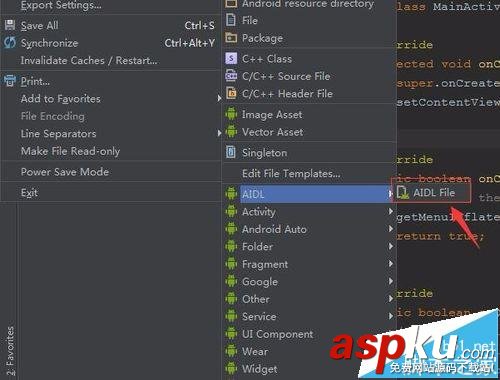Viewport: 500px width, 380px height.
Task: Click the Android icon beside Folder
Action: 231,246
